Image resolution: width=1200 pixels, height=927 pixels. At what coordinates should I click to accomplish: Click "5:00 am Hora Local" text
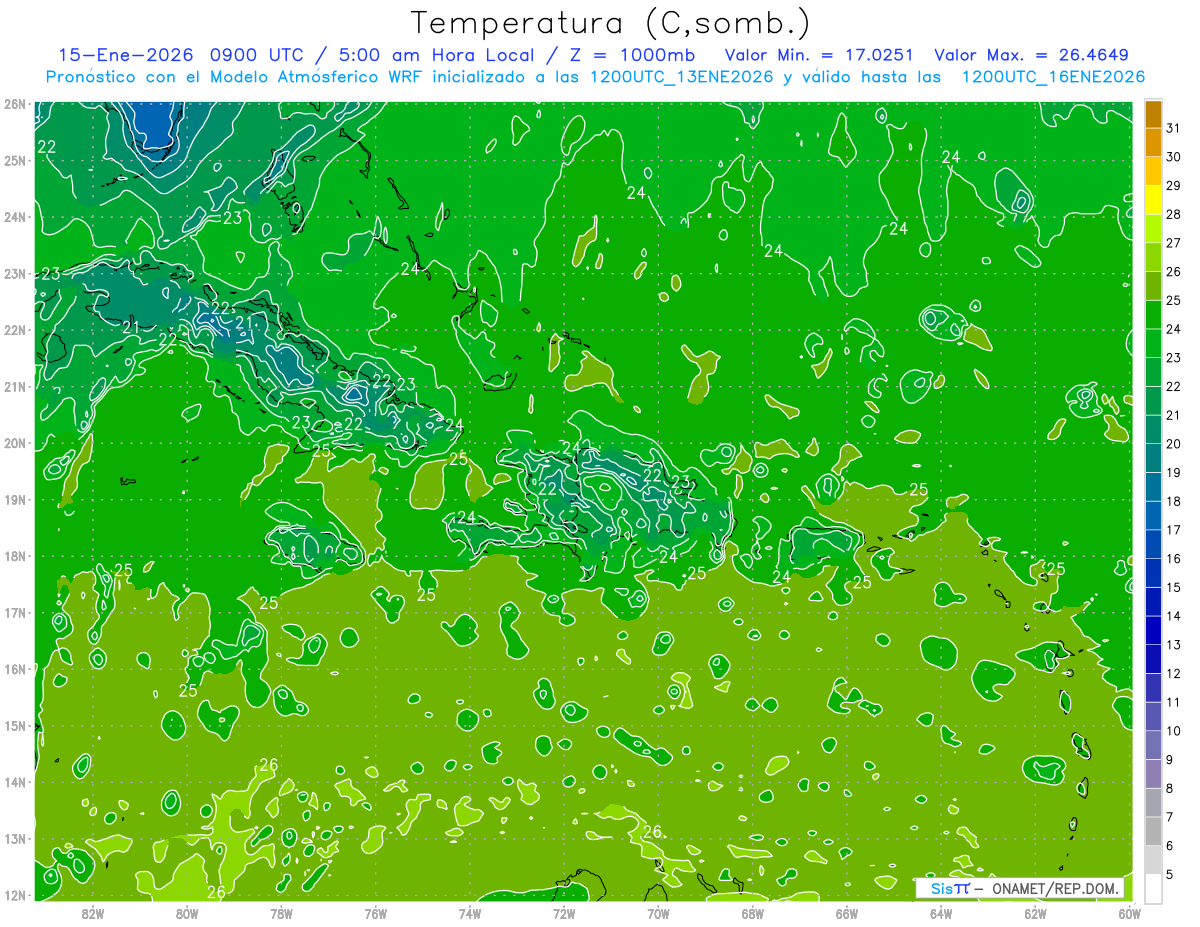pos(437,55)
